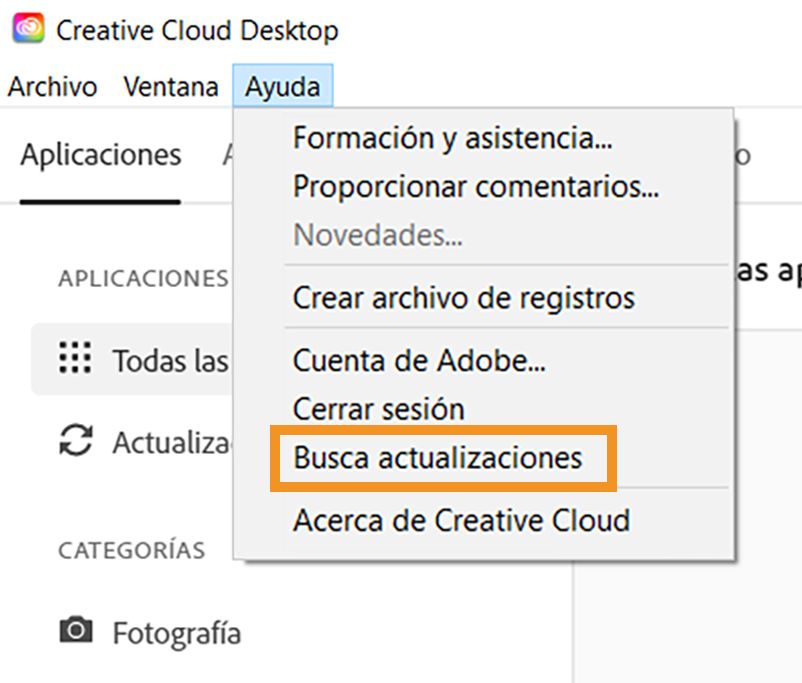Click Acerca de Creative Cloud

click(x=460, y=520)
